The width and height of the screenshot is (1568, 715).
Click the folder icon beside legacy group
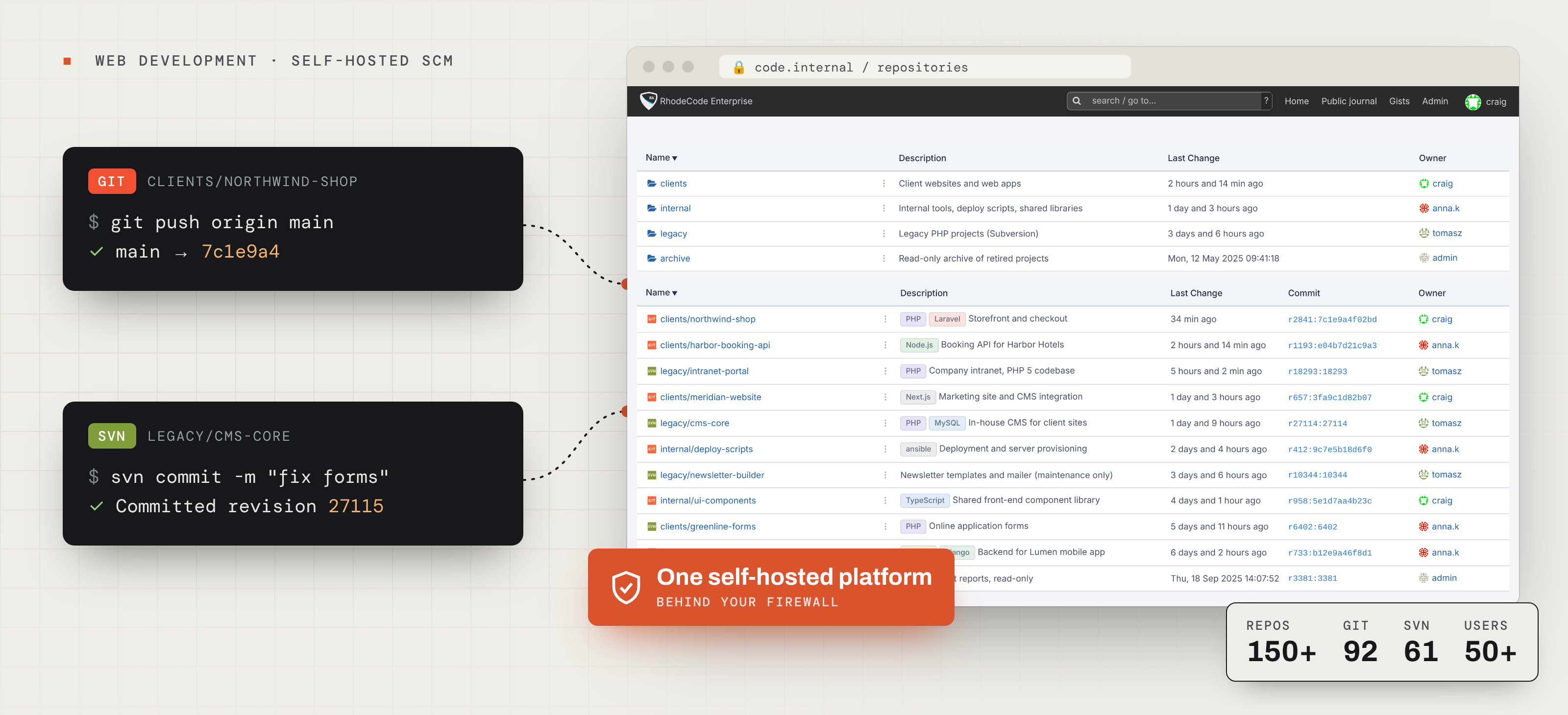point(651,234)
